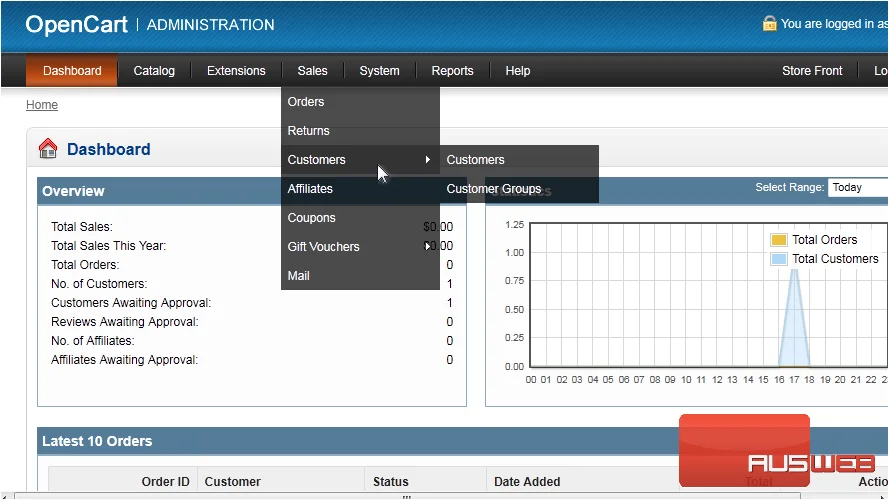Open the Reports menu
Viewport: 889px width, 500px height.
point(452,71)
